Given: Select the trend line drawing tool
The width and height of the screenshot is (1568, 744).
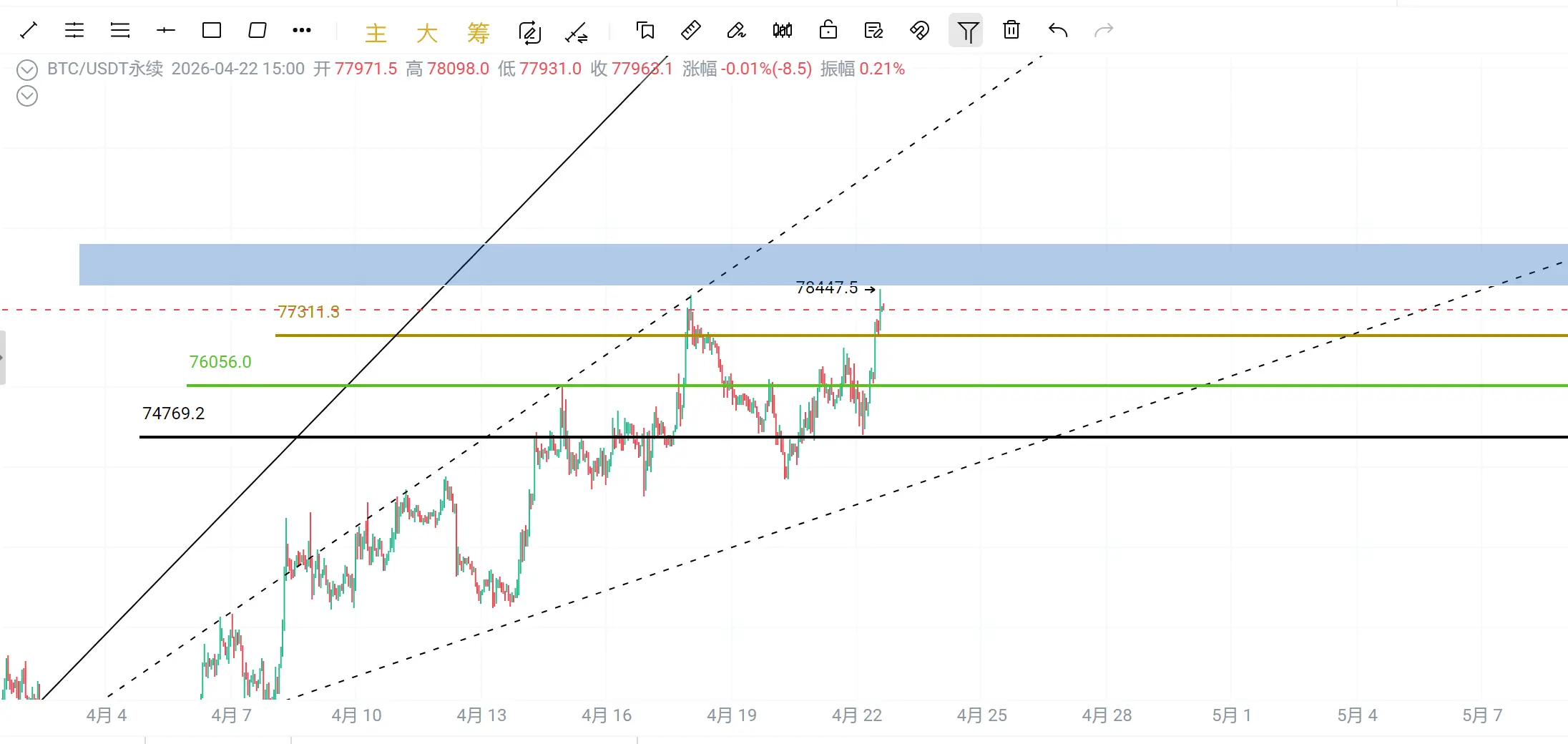Looking at the screenshot, I should point(29,30).
